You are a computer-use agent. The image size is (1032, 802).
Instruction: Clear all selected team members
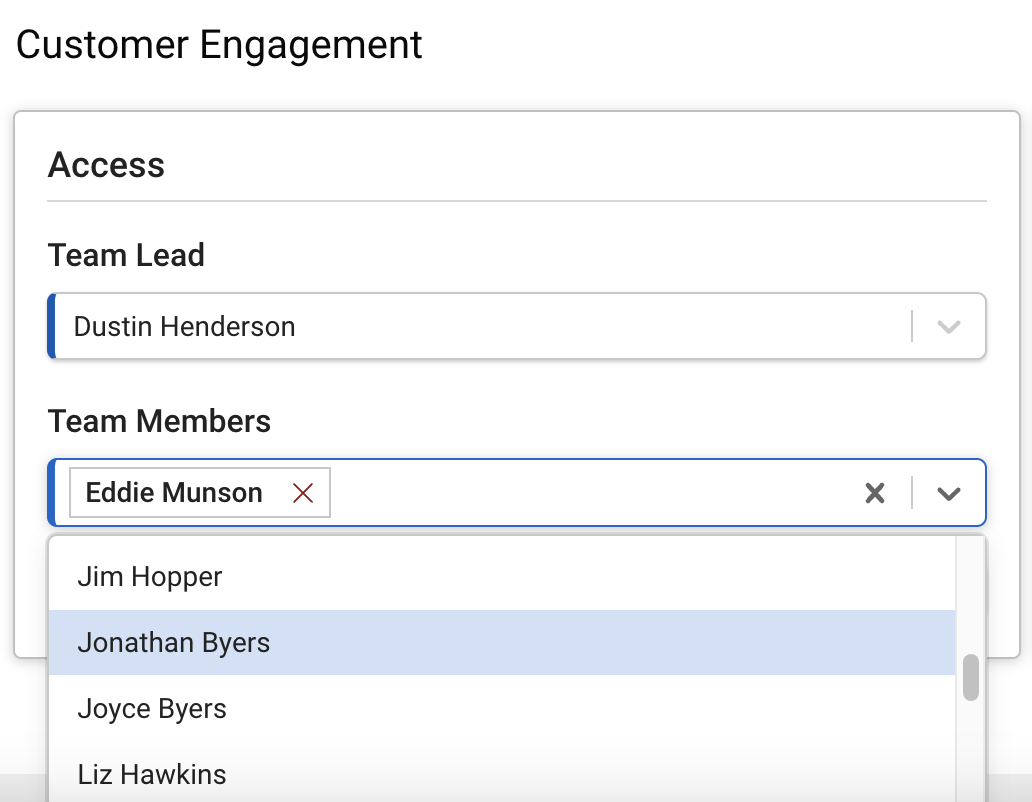(875, 493)
